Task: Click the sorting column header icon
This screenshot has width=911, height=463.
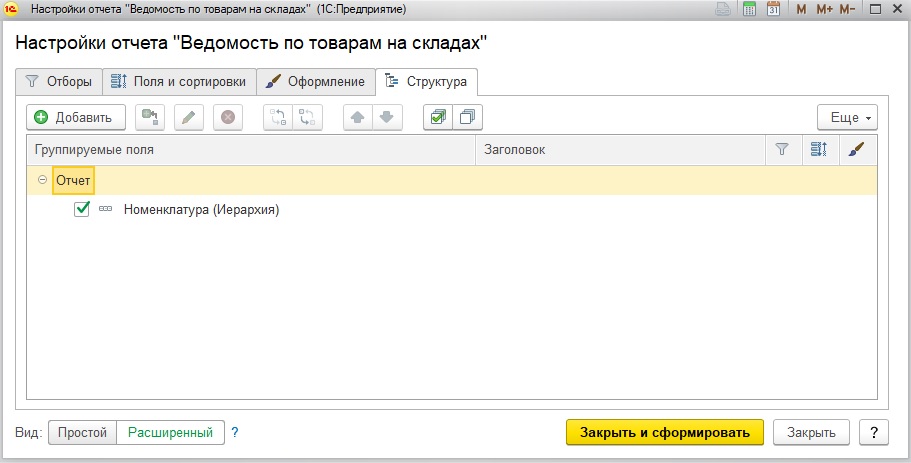Action: (x=819, y=150)
